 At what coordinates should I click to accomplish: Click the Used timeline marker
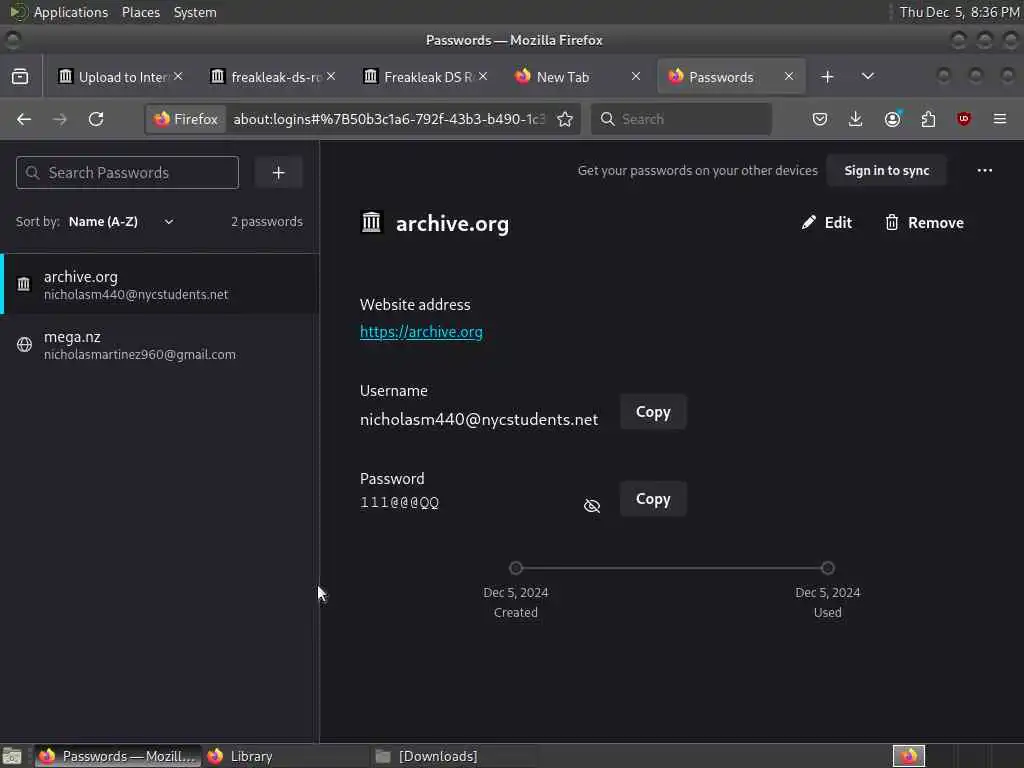[827, 568]
